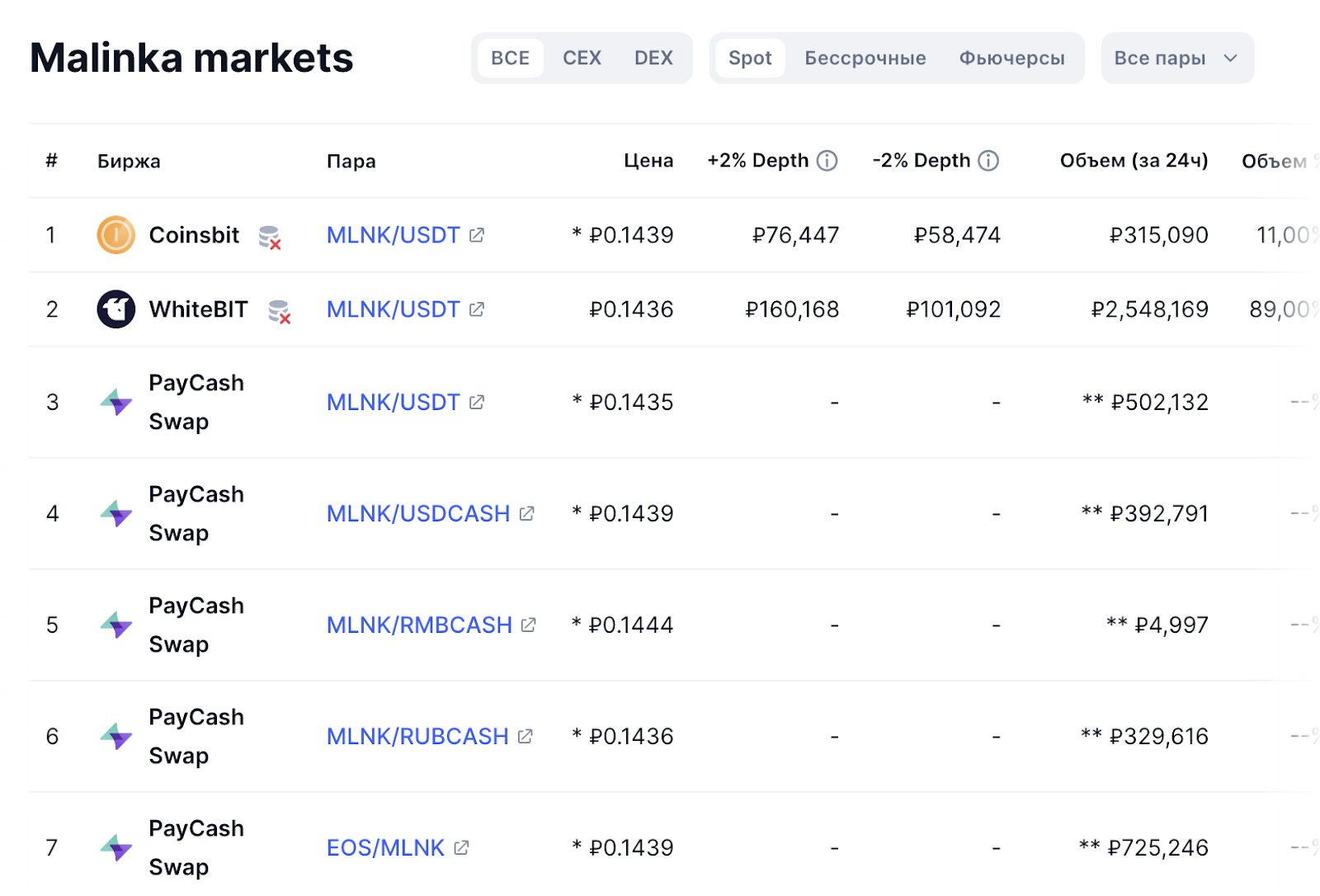Click the 'Malinka markets' heading

(x=191, y=58)
